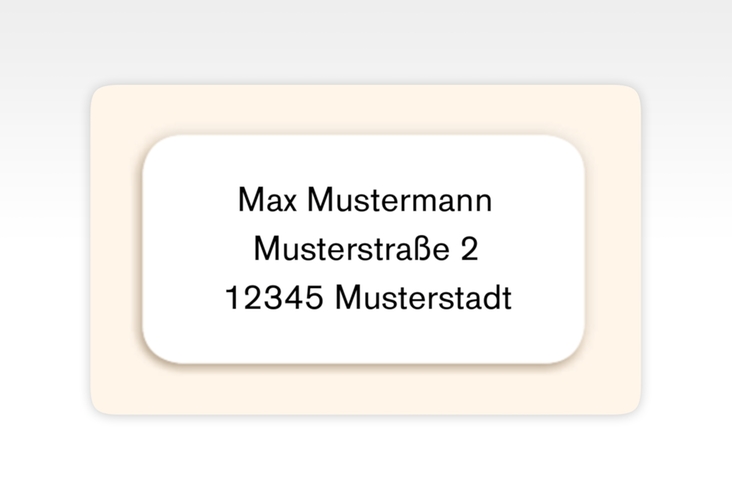This screenshot has height=500, width=732.
Task: Click the house number "2"
Action: [469, 249]
